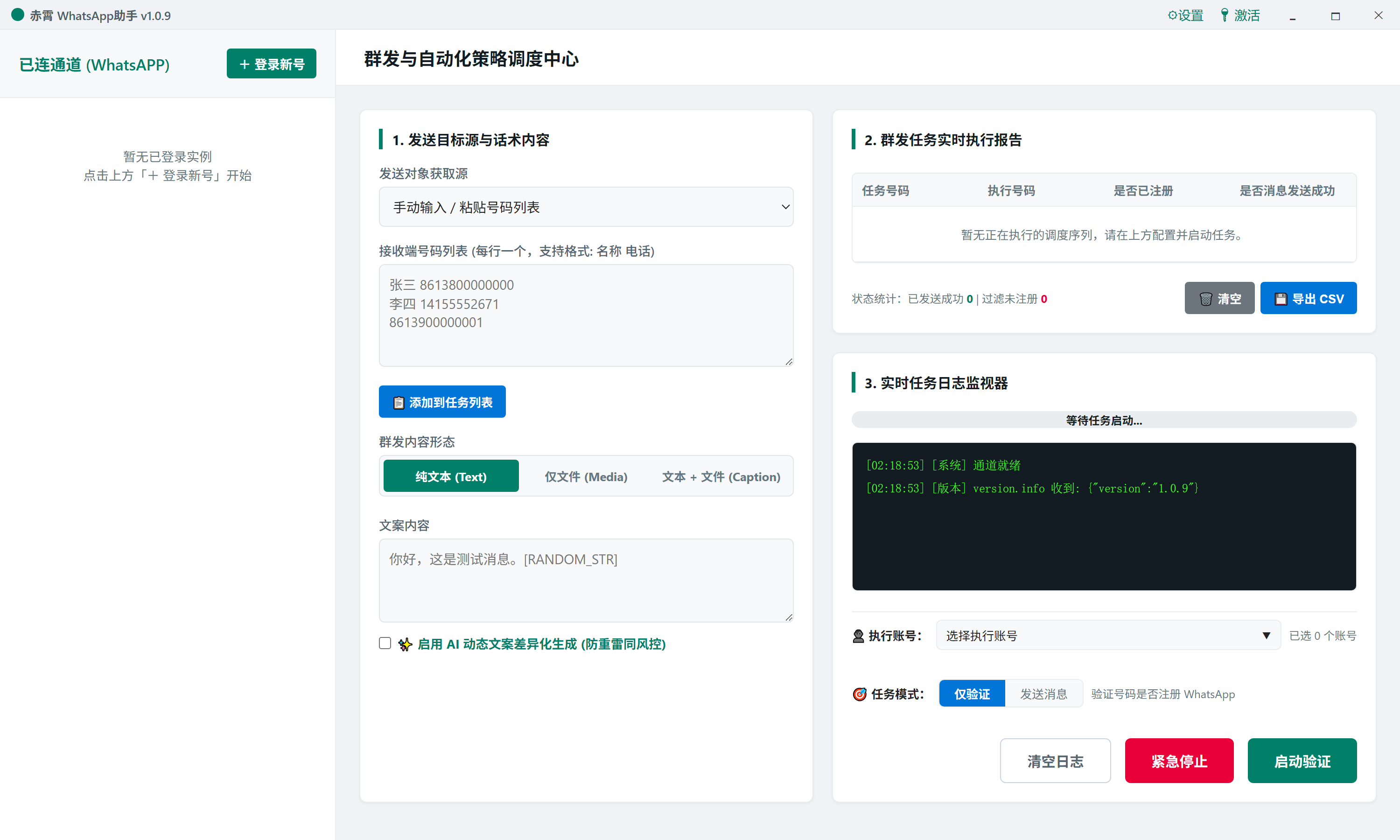
Task: Click the 等待任务启动 progress bar
Action: click(x=1104, y=420)
